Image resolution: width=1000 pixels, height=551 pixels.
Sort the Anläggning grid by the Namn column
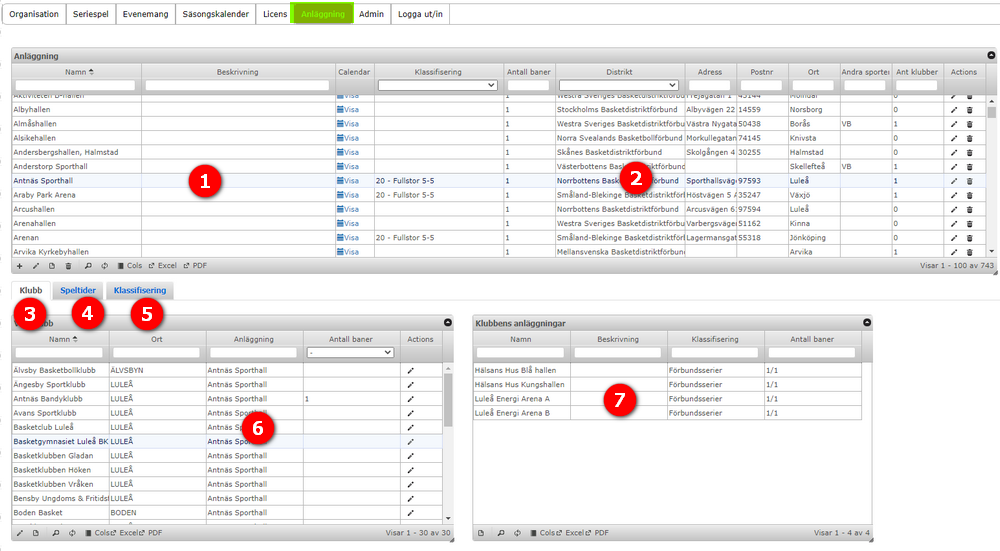point(77,72)
